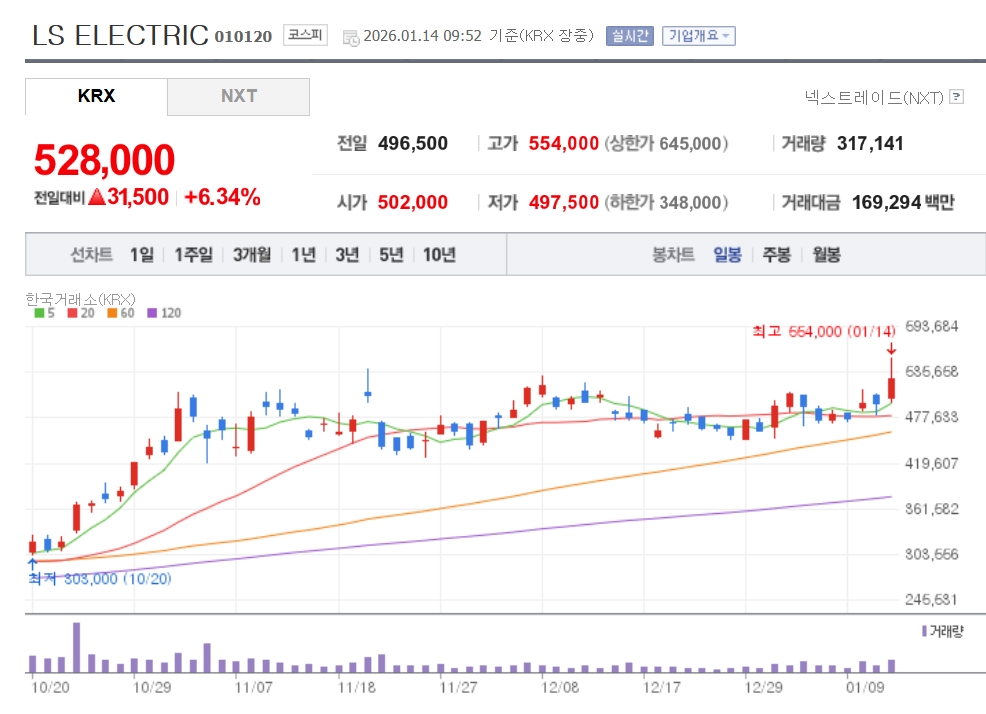Click the 넥스트레이드(NXT) link text

click(x=875, y=98)
